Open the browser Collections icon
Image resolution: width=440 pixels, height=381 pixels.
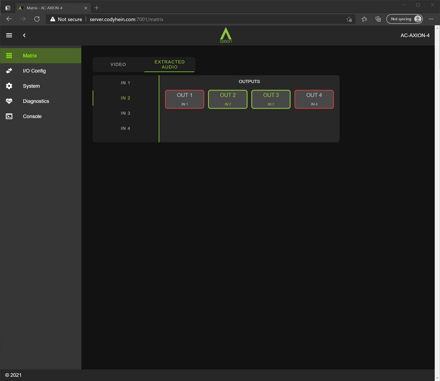coord(378,19)
